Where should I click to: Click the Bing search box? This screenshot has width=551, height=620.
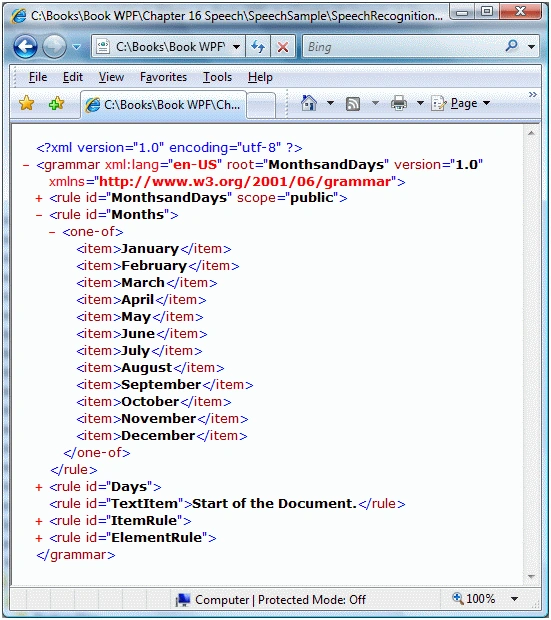pyautogui.click(x=401, y=47)
